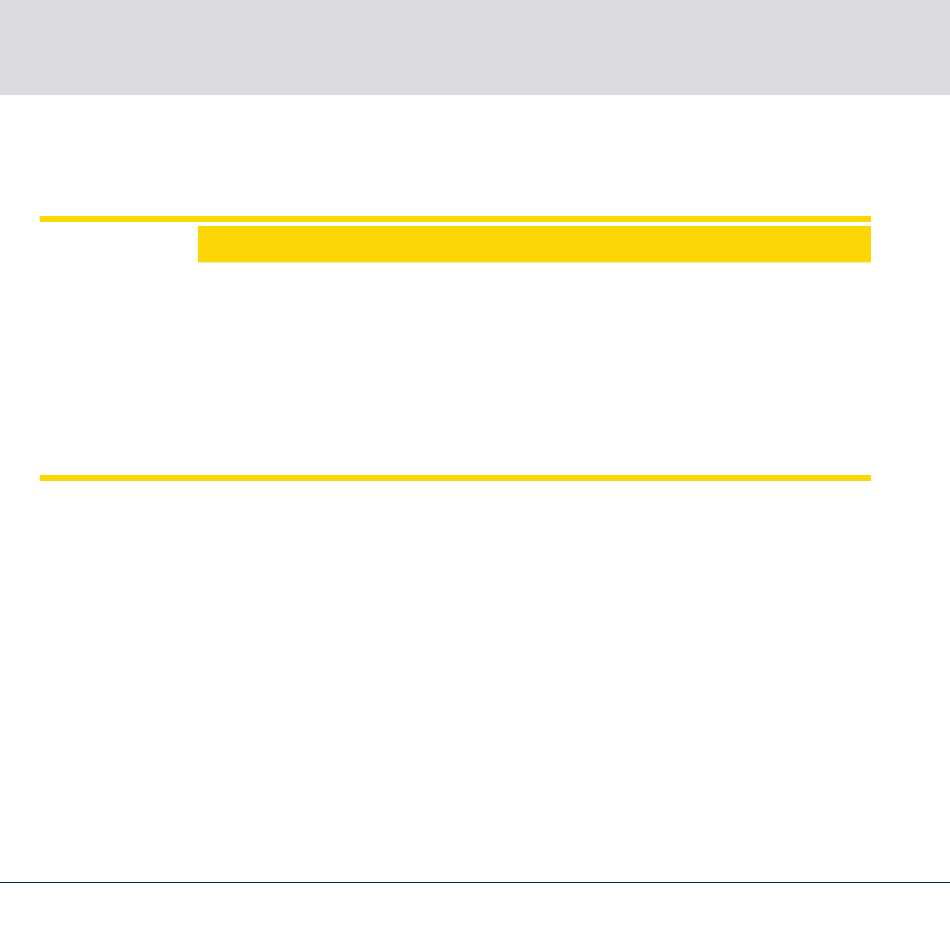Click the gray header band
The image size is (950, 950).
tap(475, 47)
